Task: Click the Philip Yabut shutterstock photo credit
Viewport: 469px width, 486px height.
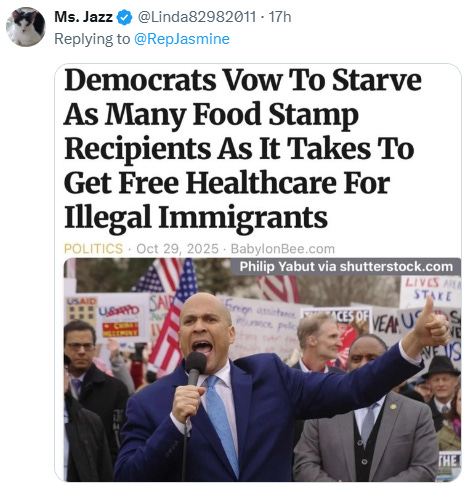Action: (x=346, y=267)
